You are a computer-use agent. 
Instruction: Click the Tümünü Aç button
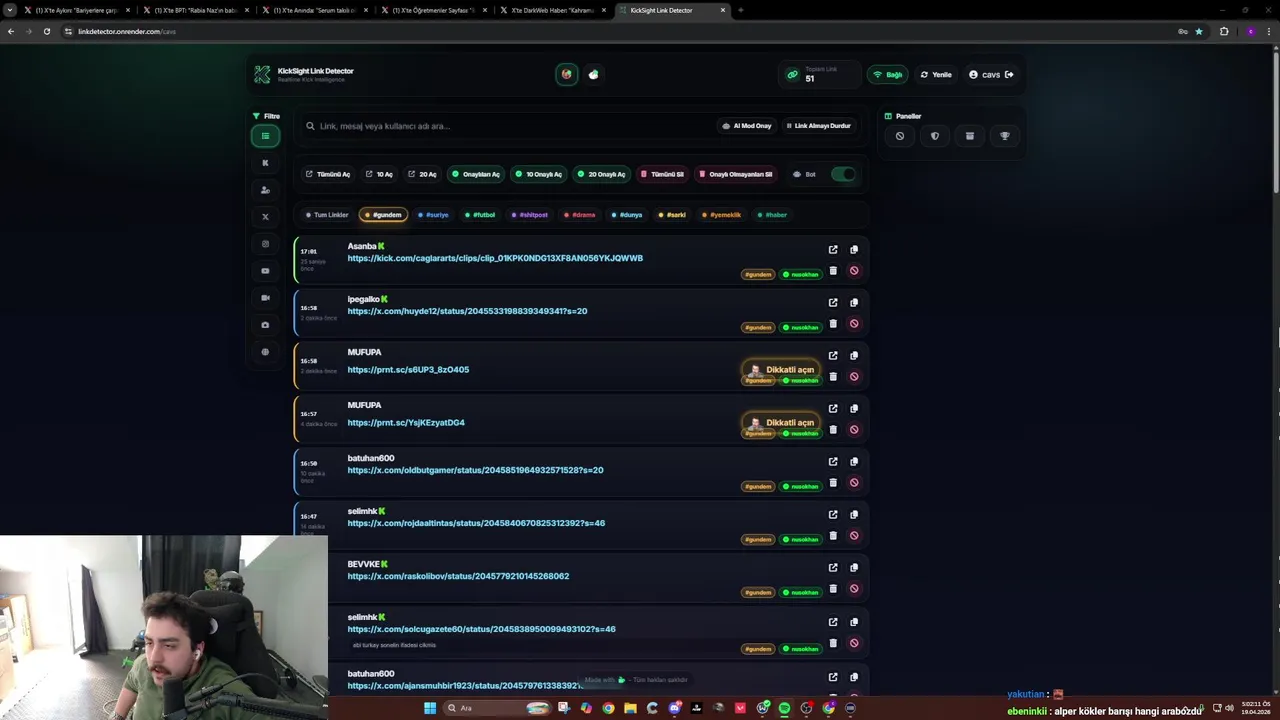point(328,174)
